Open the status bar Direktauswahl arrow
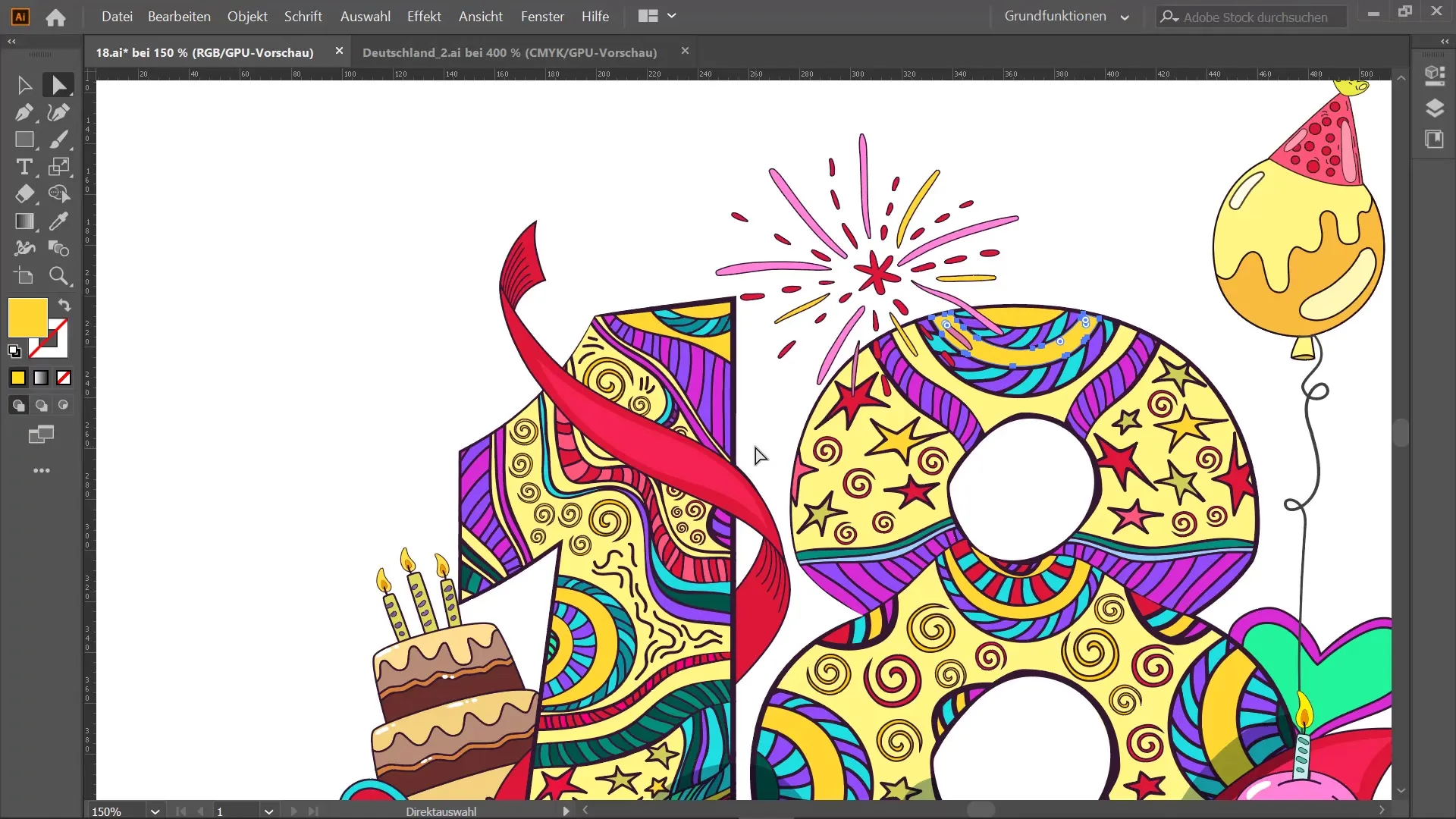The image size is (1456, 819). [566, 811]
